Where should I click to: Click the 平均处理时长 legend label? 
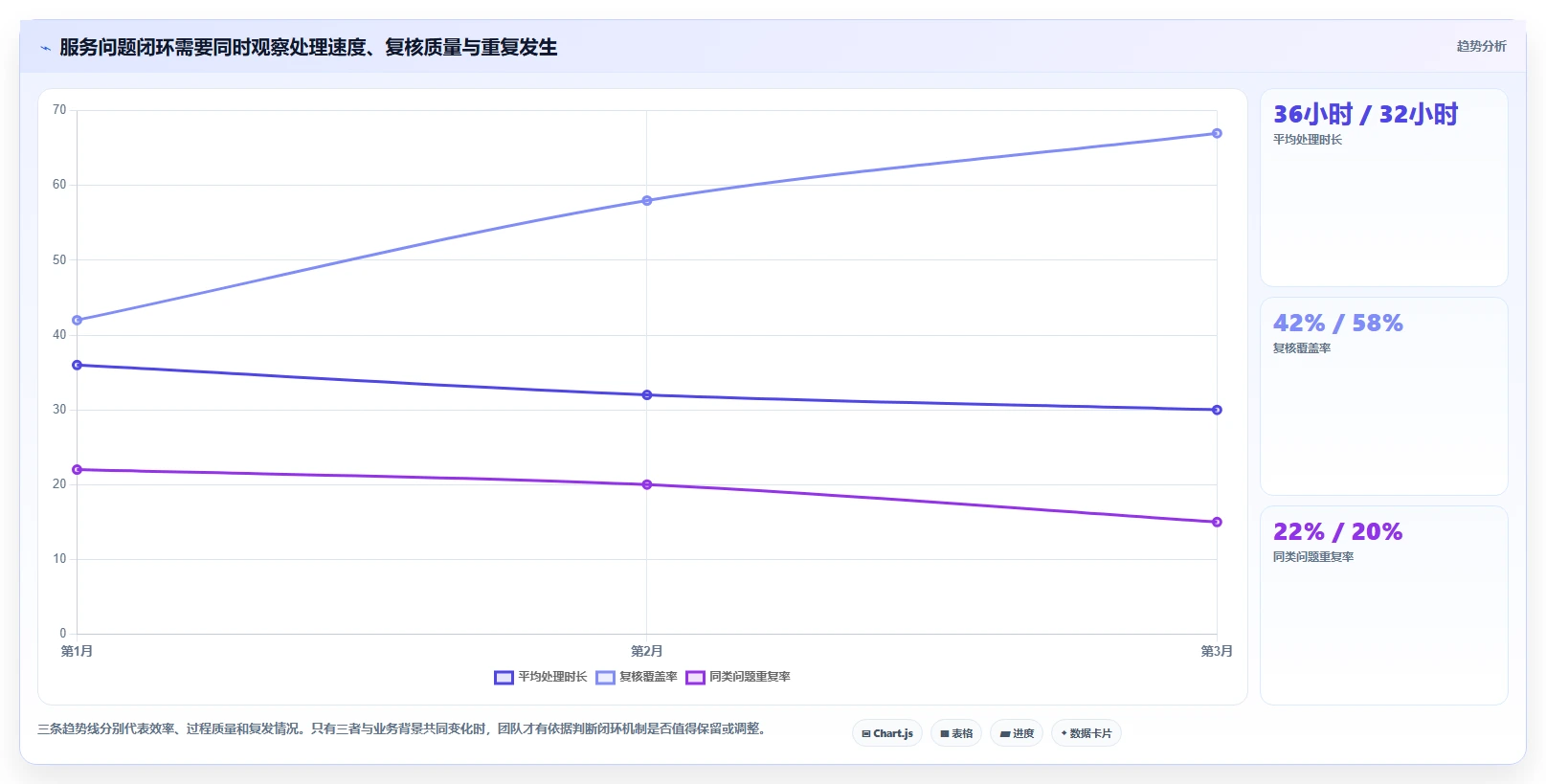[x=552, y=677]
